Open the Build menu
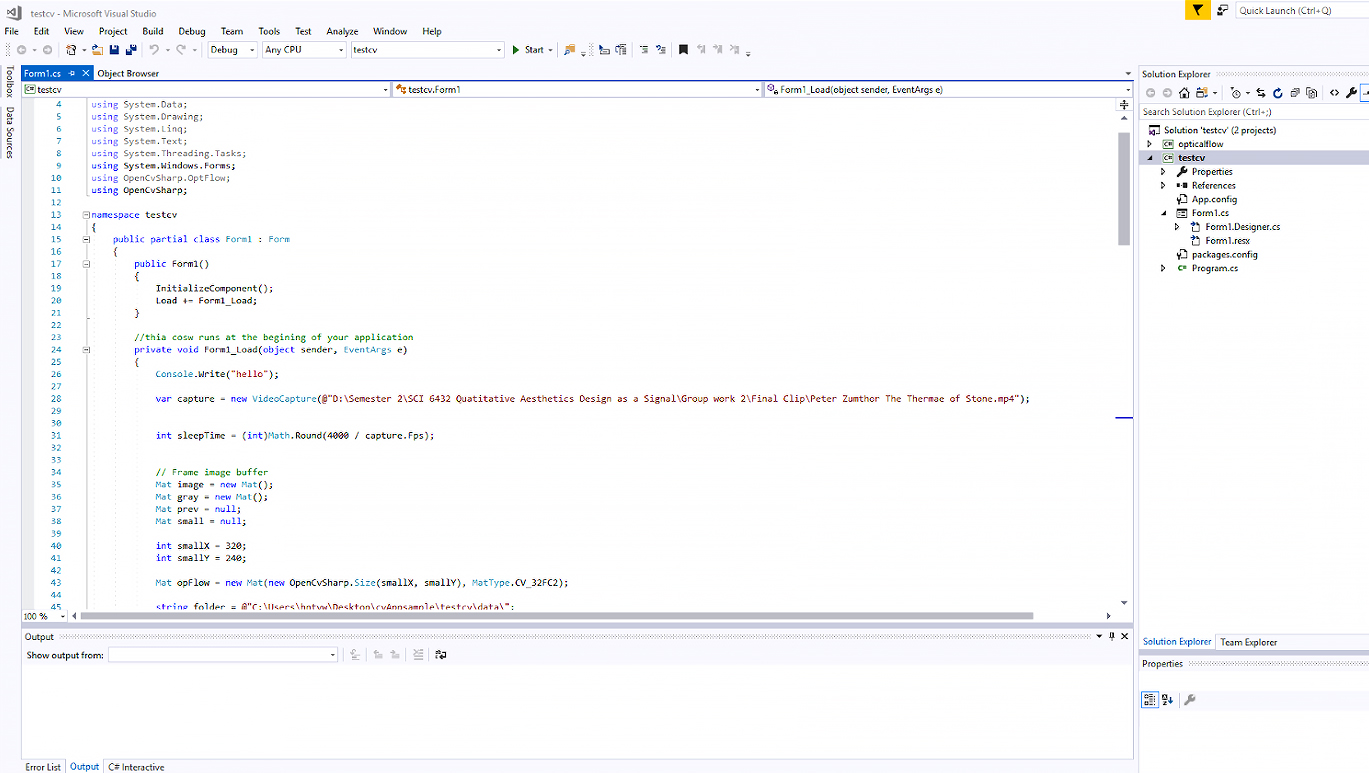Image resolution: width=1369 pixels, height=773 pixels. [152, 31]
